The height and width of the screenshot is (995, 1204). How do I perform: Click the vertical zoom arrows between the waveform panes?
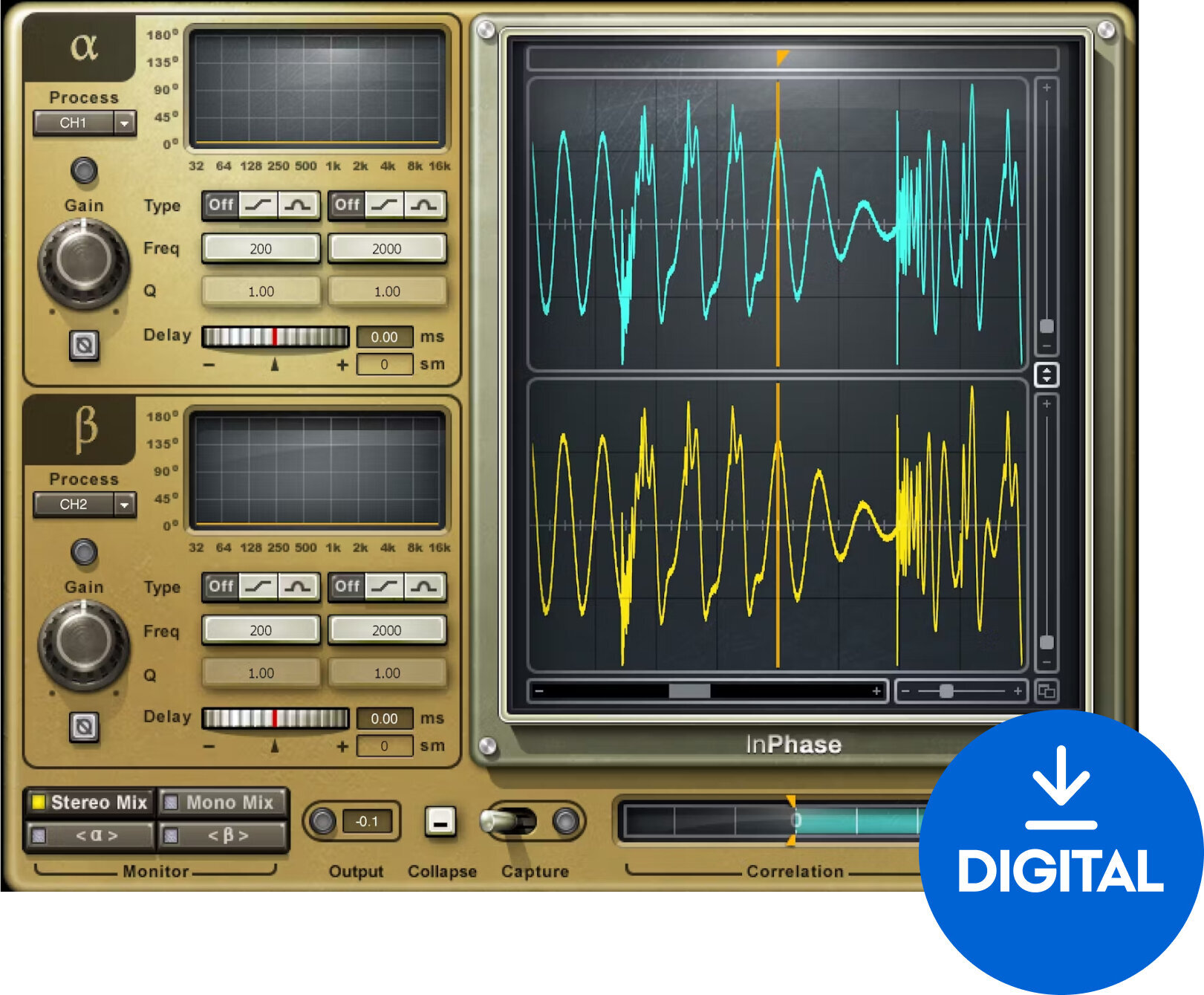coord(1047,375)
